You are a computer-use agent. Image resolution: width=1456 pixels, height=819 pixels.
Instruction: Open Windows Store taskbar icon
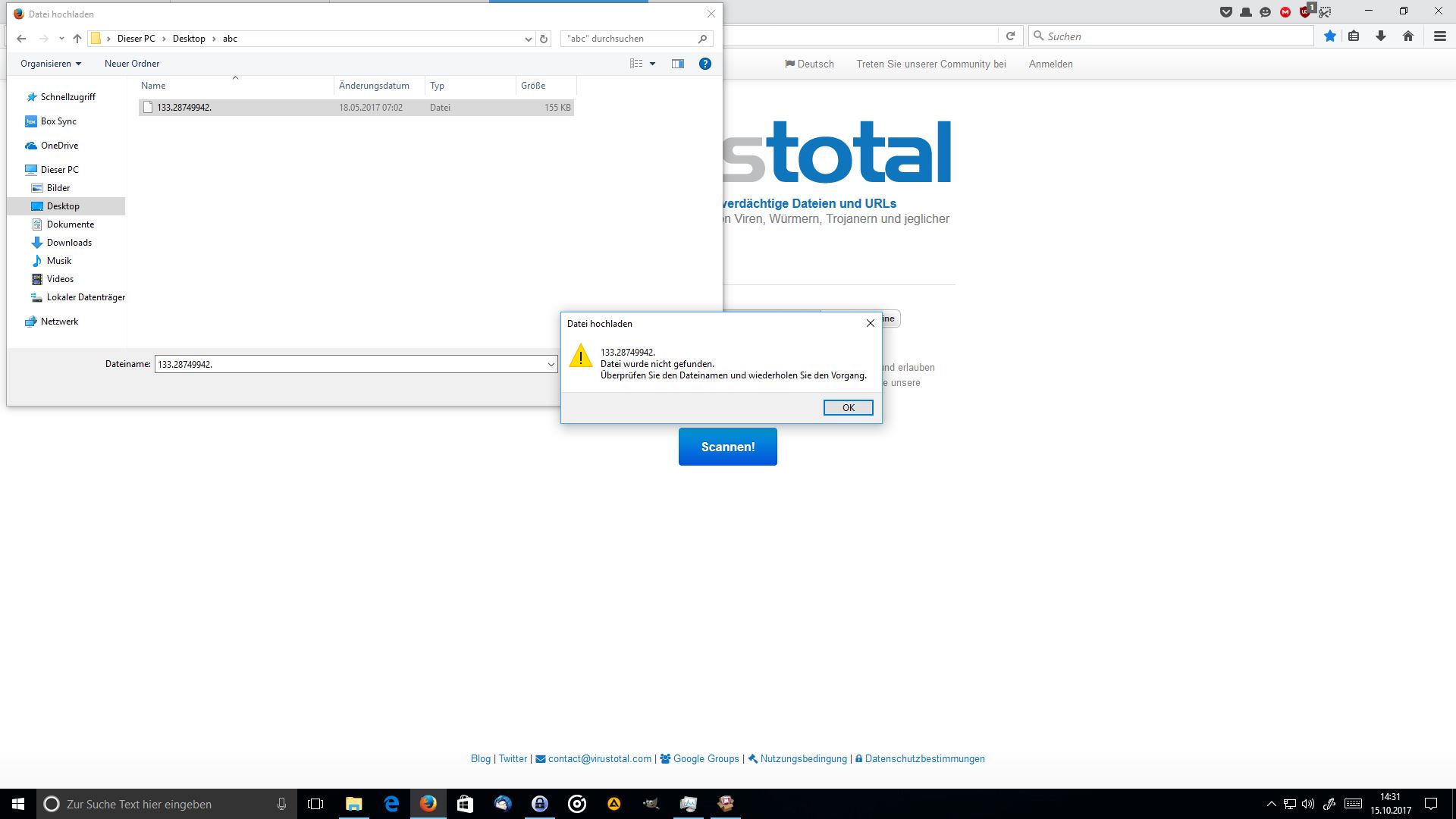pyautogui.click(x=465, y=804)
